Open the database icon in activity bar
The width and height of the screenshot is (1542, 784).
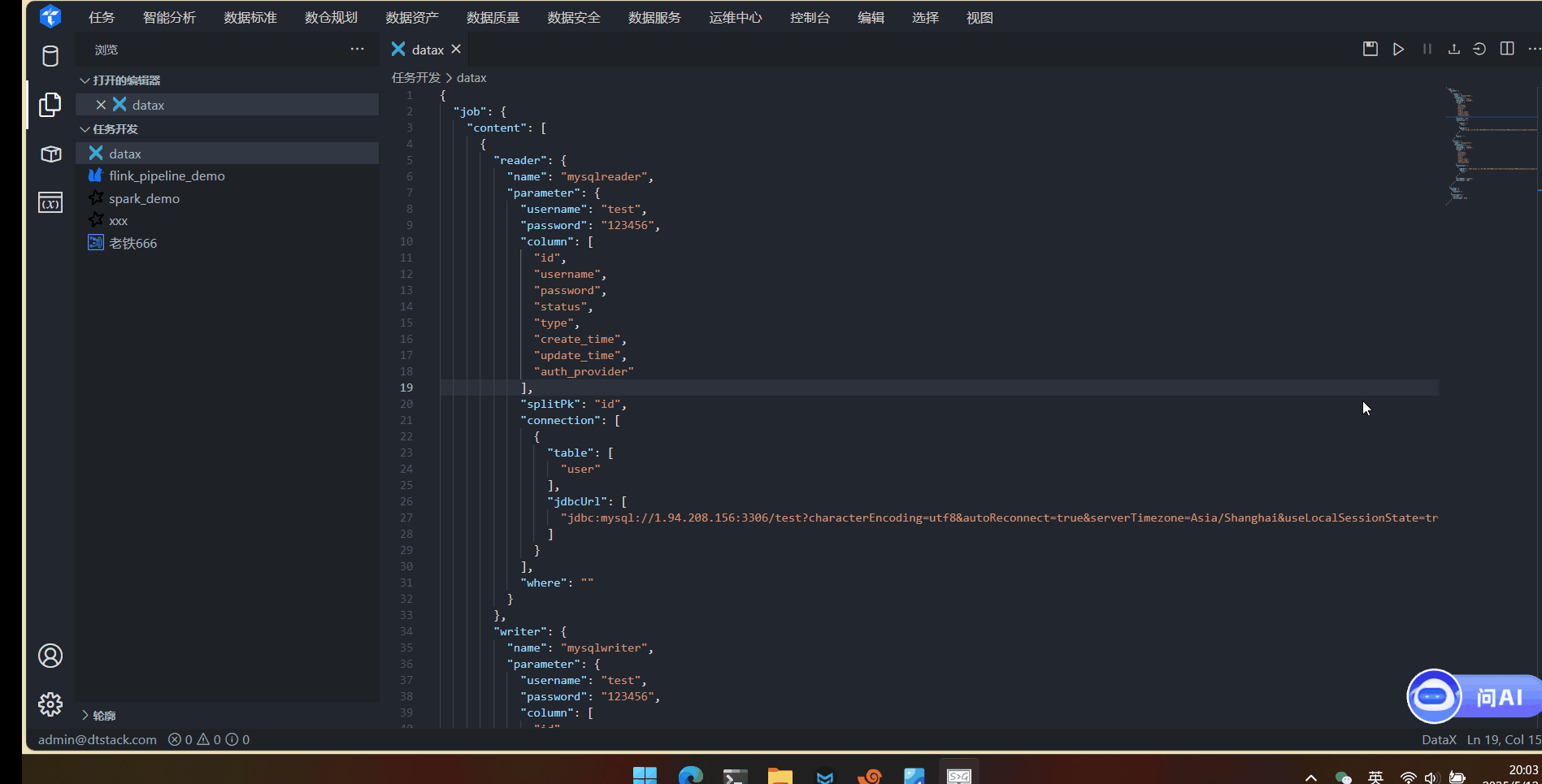[50, 56]
